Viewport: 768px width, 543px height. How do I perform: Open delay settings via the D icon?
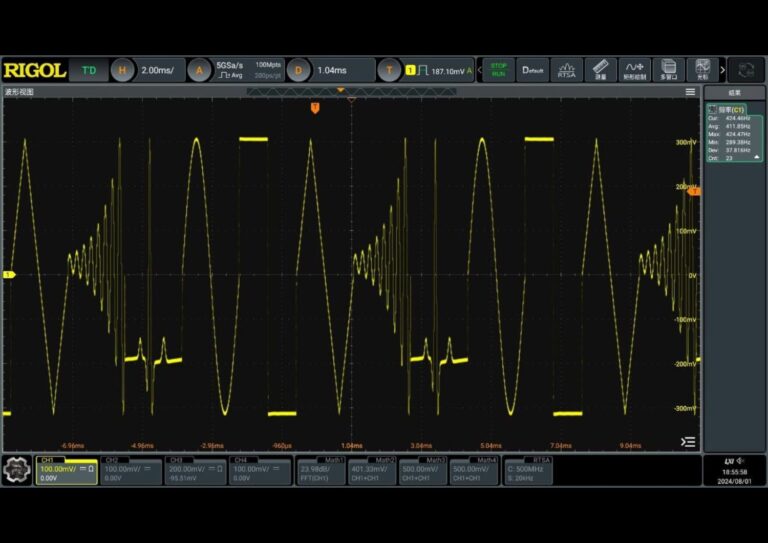point(298,71)
